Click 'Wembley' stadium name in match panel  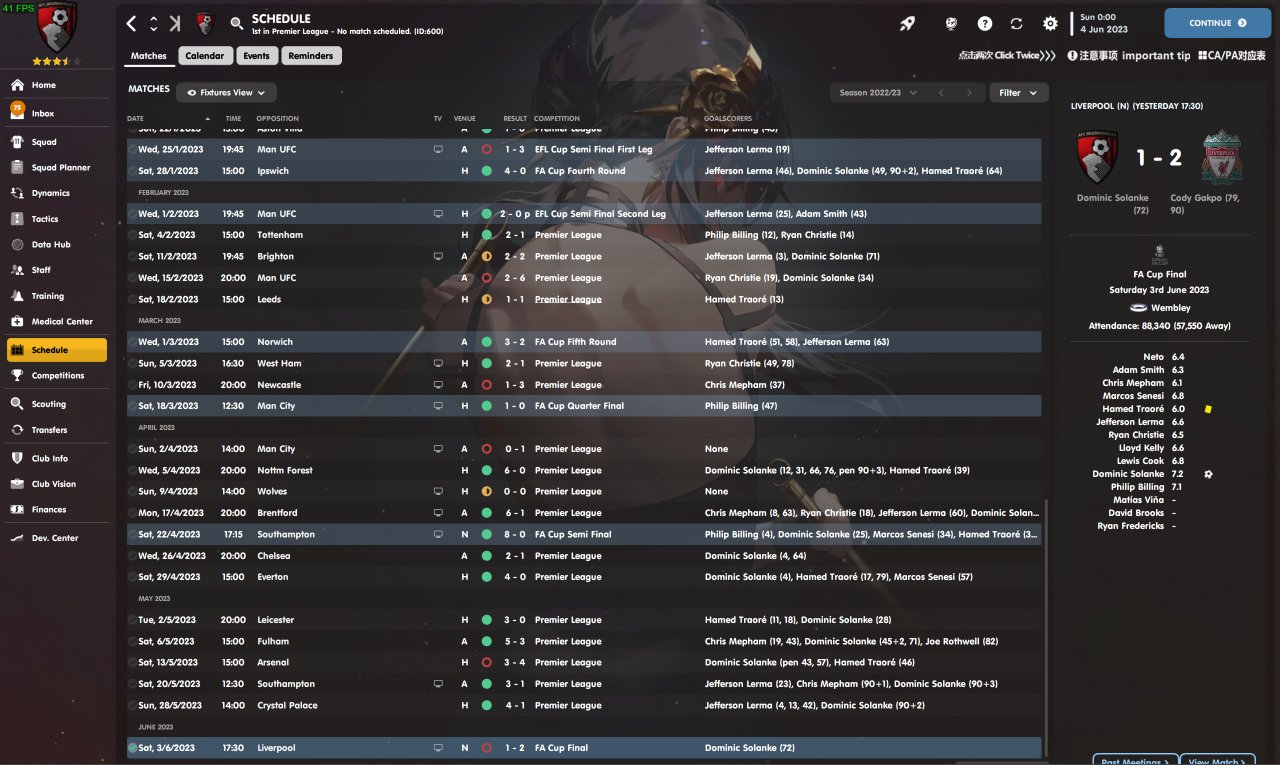(1172, 308)
